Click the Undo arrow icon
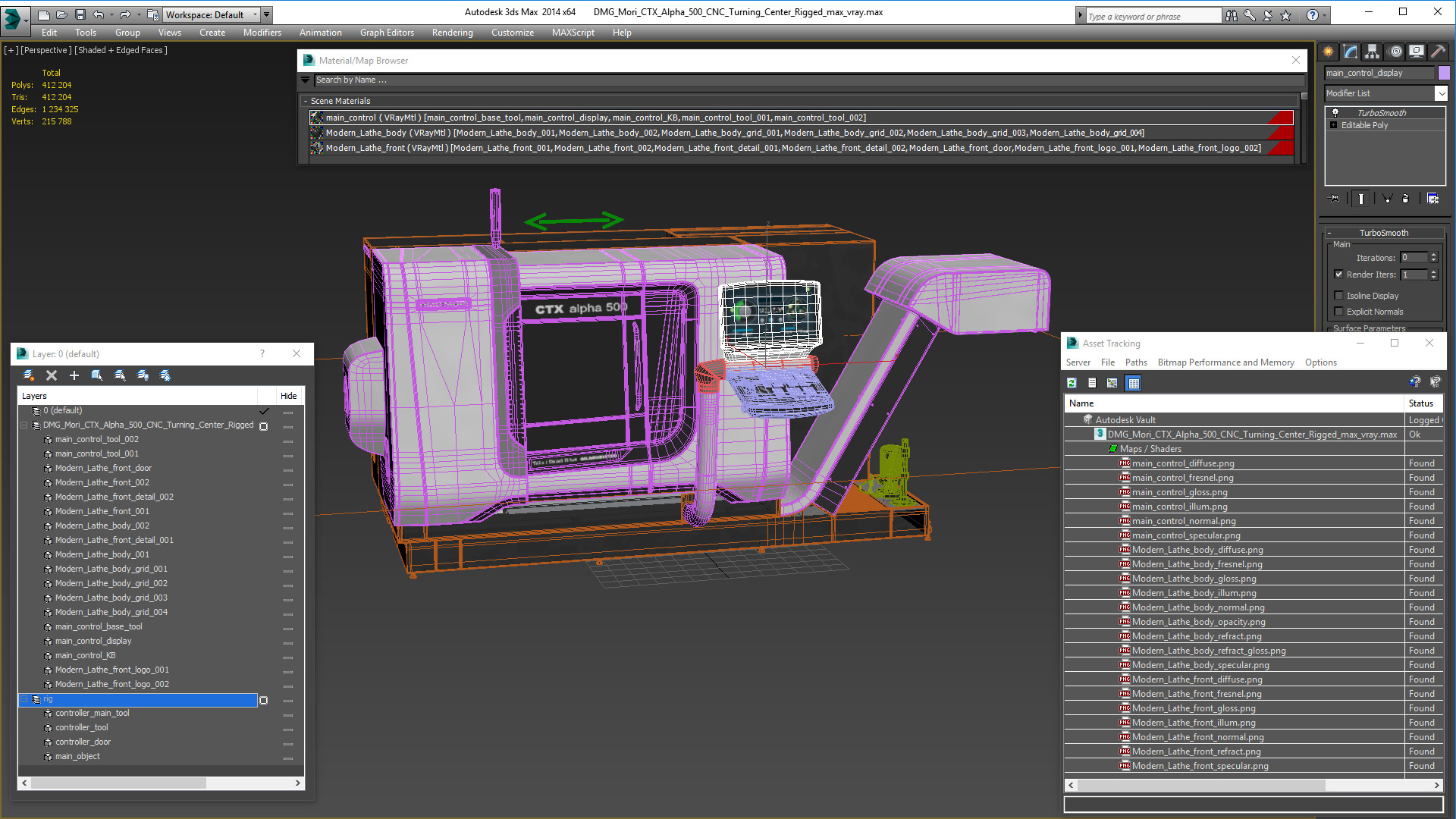Screen dimensions: 1456x819 98,14
